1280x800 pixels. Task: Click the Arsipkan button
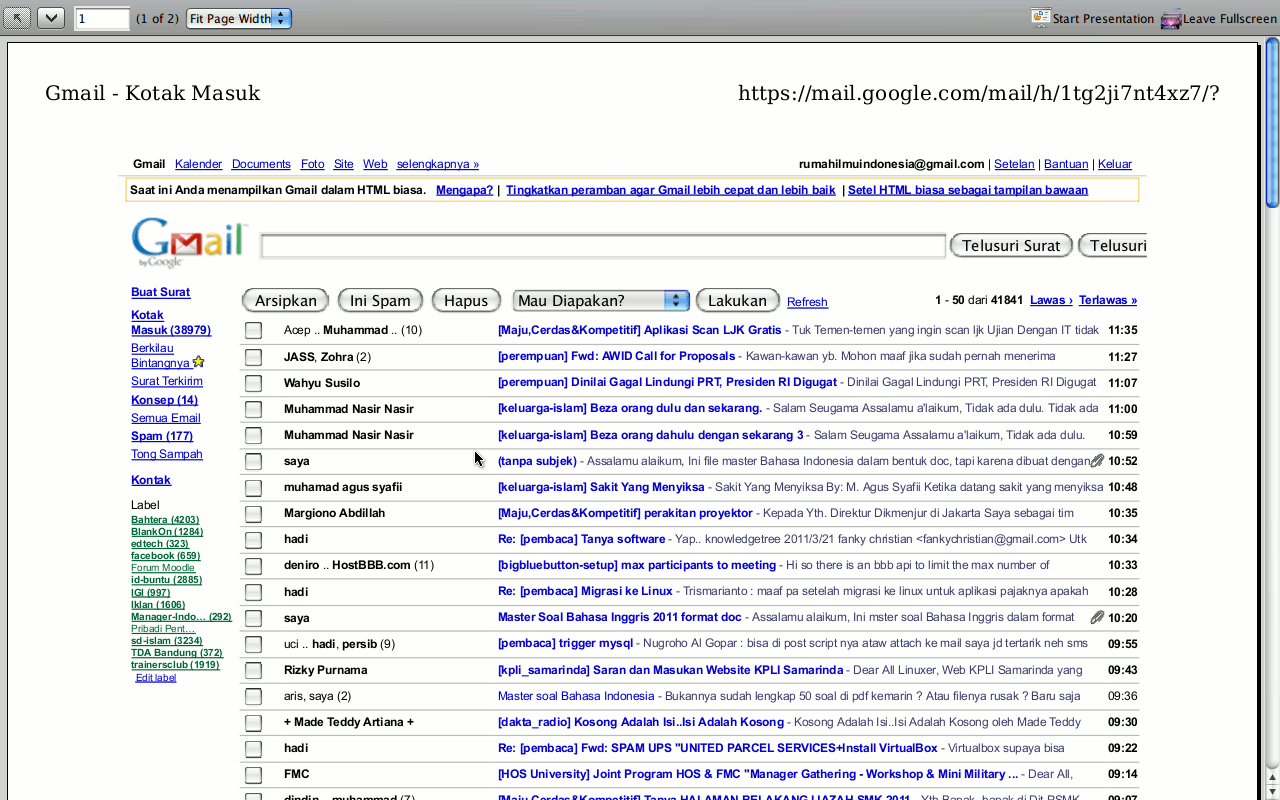point(286,300)
